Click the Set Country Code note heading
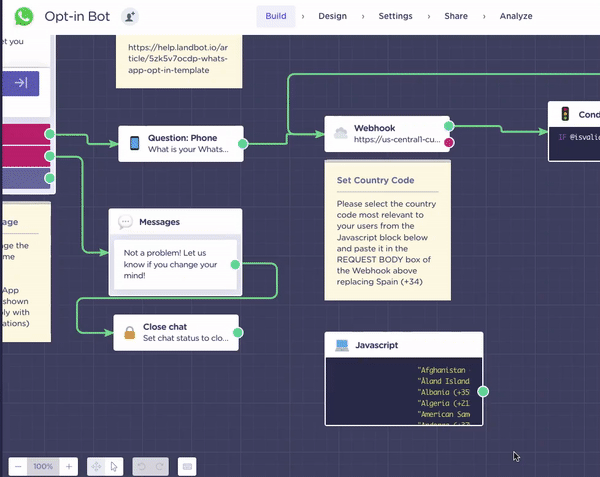Screen dimensions: 600x477 [375, 180]
